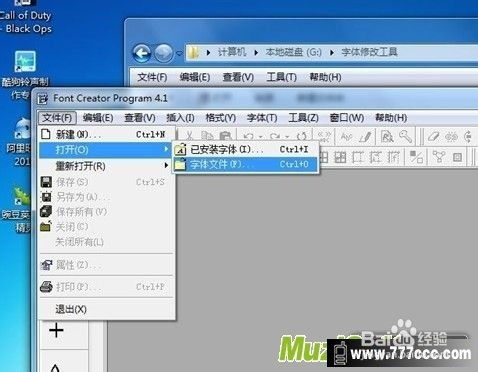The image size is (478, 372).
Task: Click the Repeat circular arrow icon
Action: [x=302, y=136]
